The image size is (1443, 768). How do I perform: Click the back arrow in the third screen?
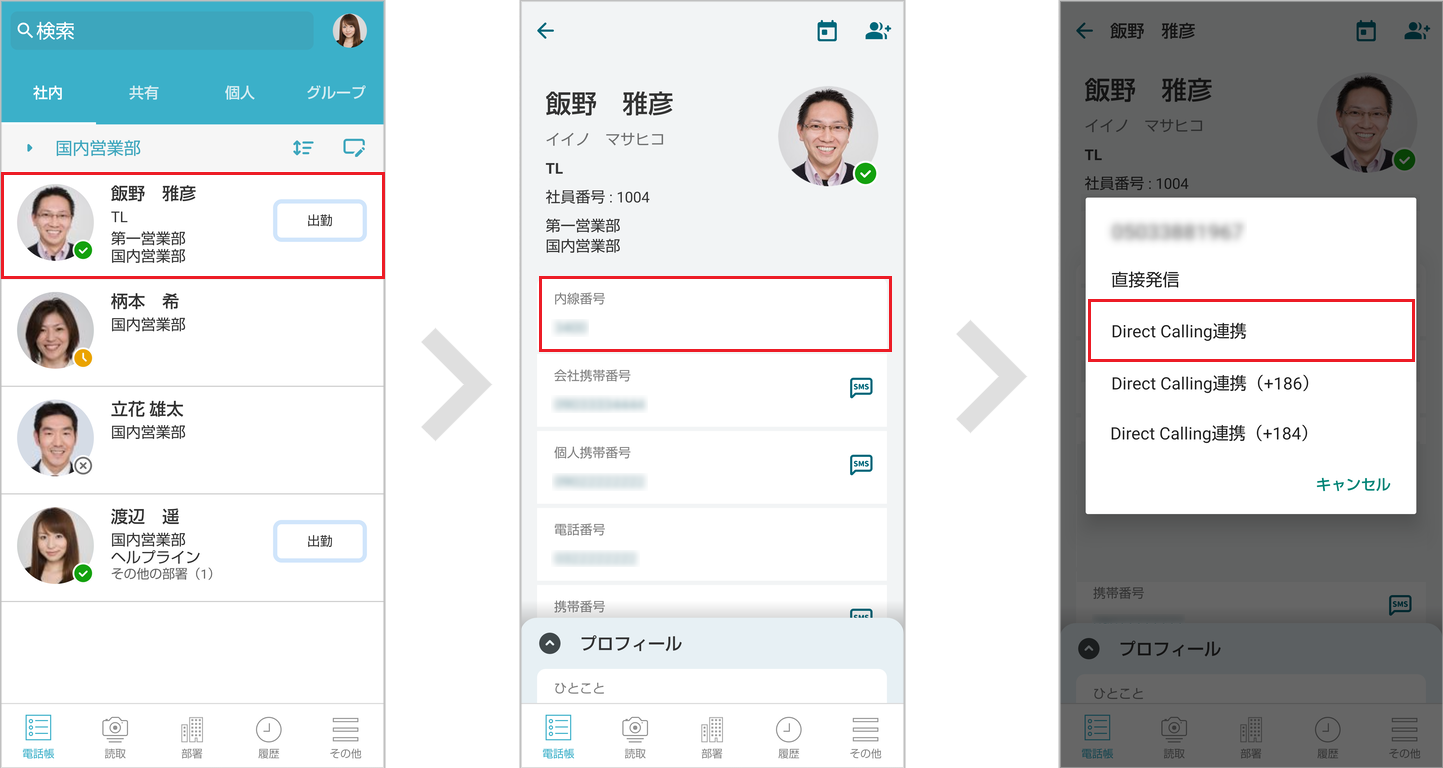(1084, 31)
